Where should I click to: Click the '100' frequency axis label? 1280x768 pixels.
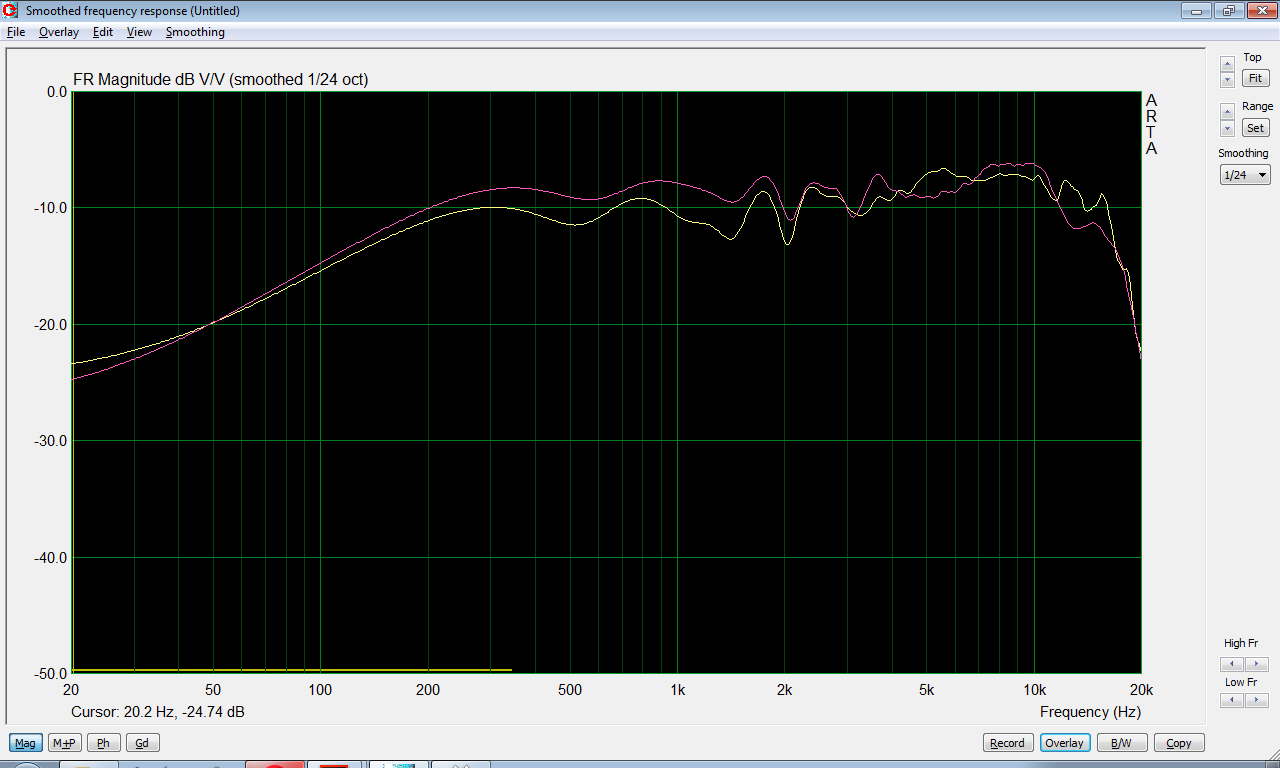coord(320,690)
